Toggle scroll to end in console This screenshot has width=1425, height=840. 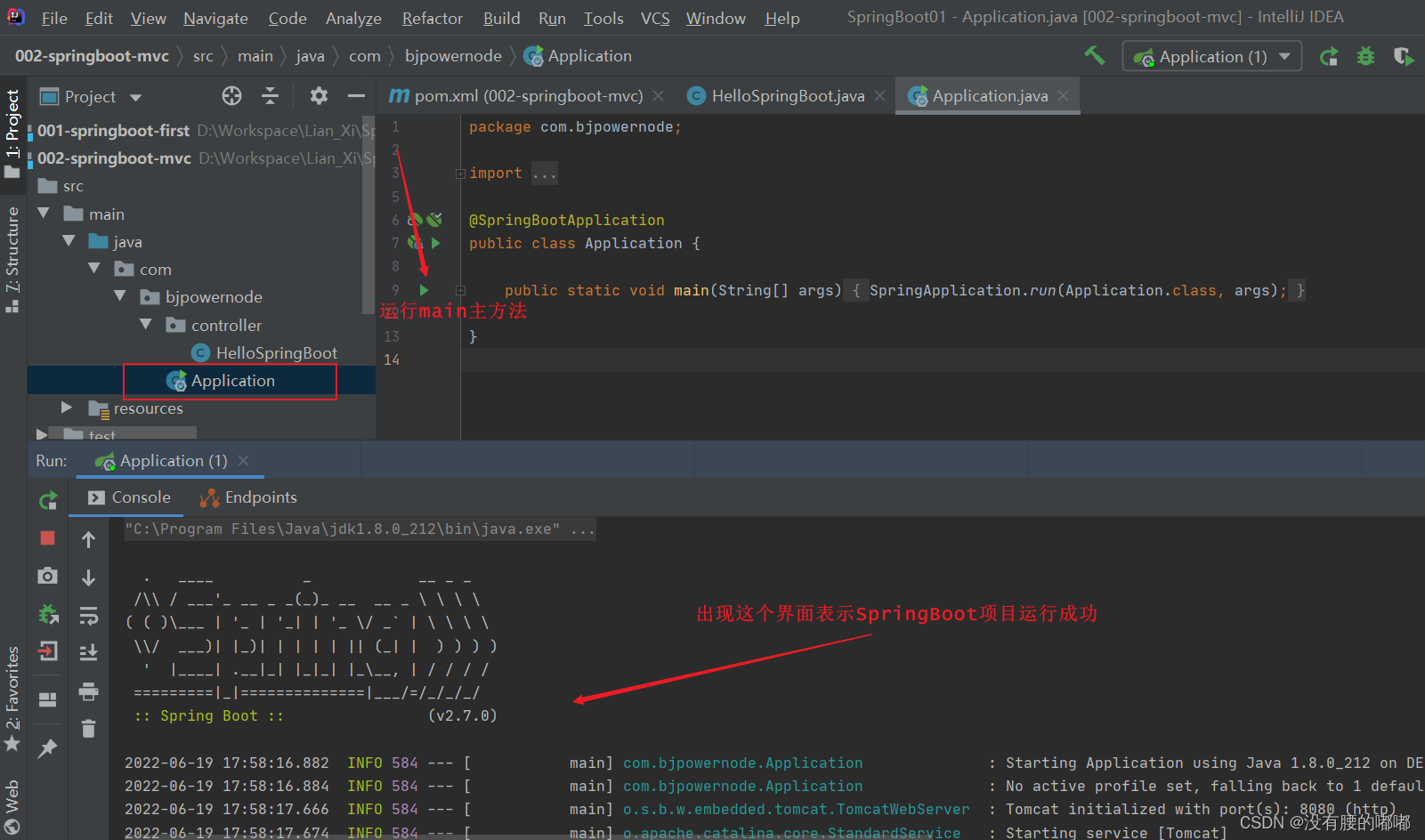click(x=89, y=653)
